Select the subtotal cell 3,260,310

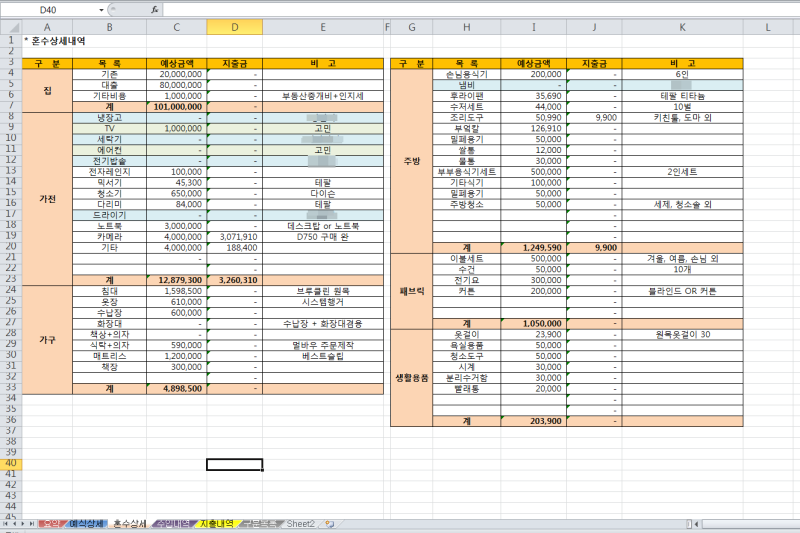point(235,280)
